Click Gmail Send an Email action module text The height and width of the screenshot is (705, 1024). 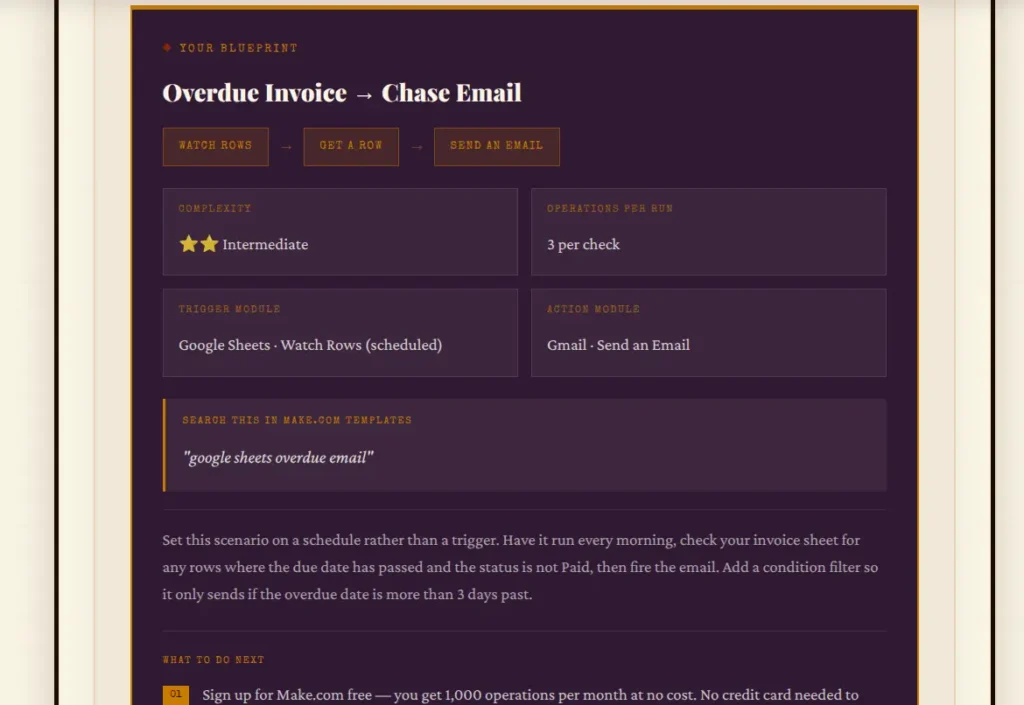tap(618, 345)
